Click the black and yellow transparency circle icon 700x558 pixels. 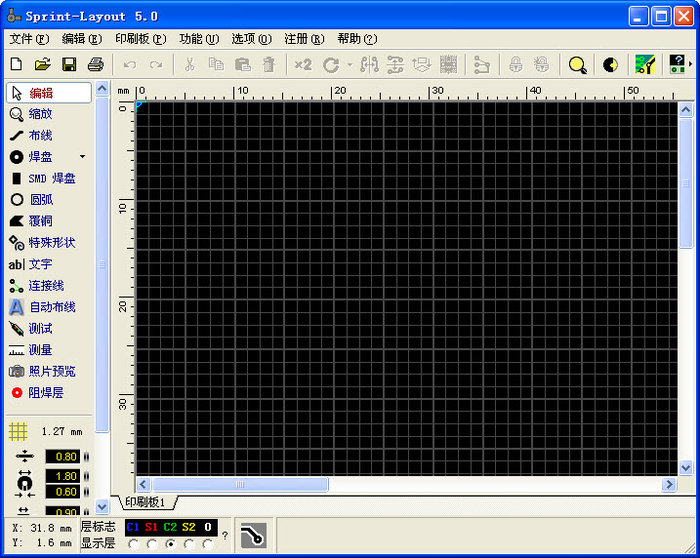(x=610, y=65)
